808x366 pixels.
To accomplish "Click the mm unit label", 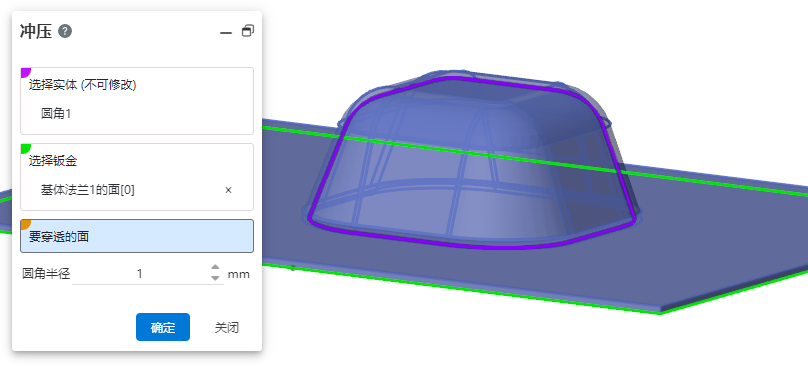I will tap(239, 274).
